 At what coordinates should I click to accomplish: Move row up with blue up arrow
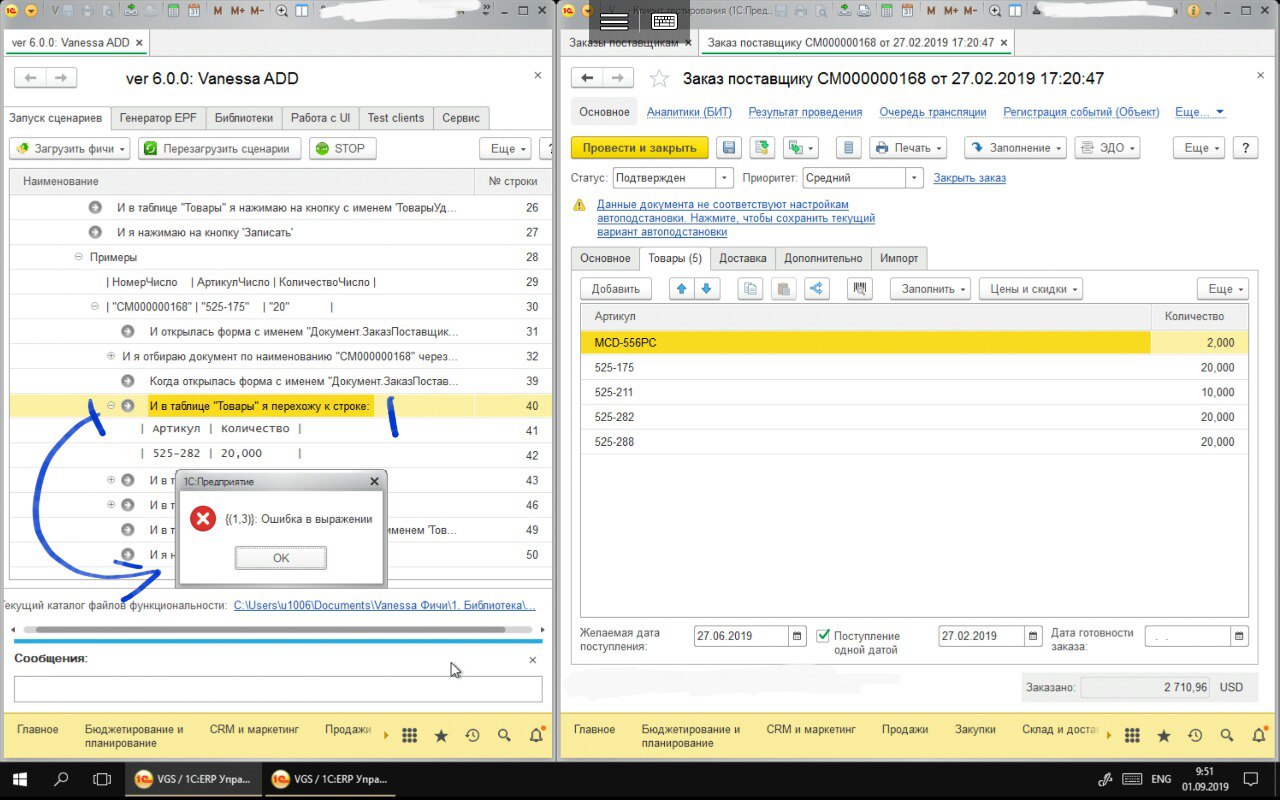[683, 289]
